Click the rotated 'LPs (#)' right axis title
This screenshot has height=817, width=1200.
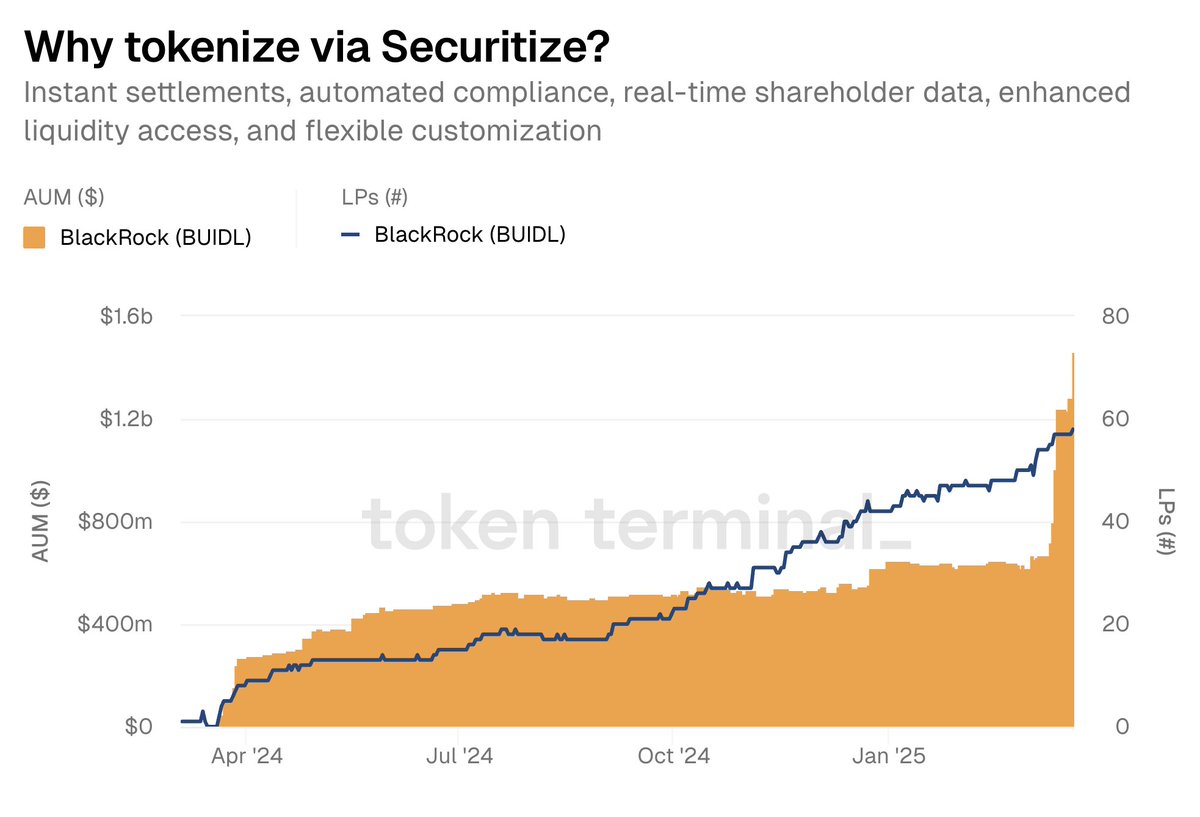[1166, 521]
